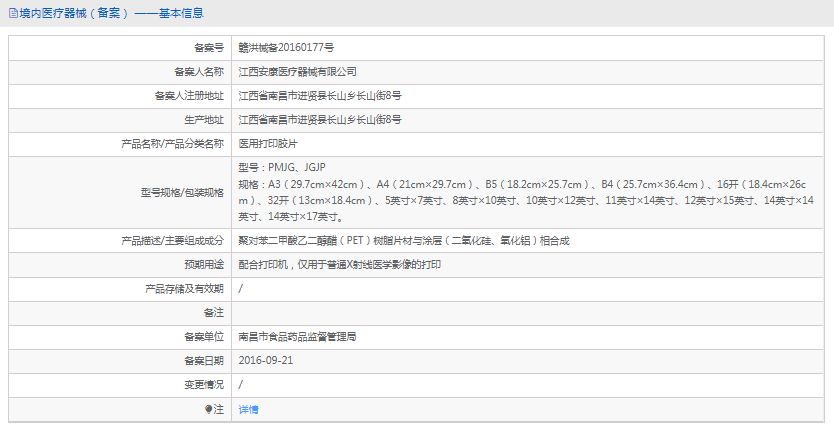Click the 产品存储及有效期 label
Viewport: 834px width, 431px height.
[185, 289]
